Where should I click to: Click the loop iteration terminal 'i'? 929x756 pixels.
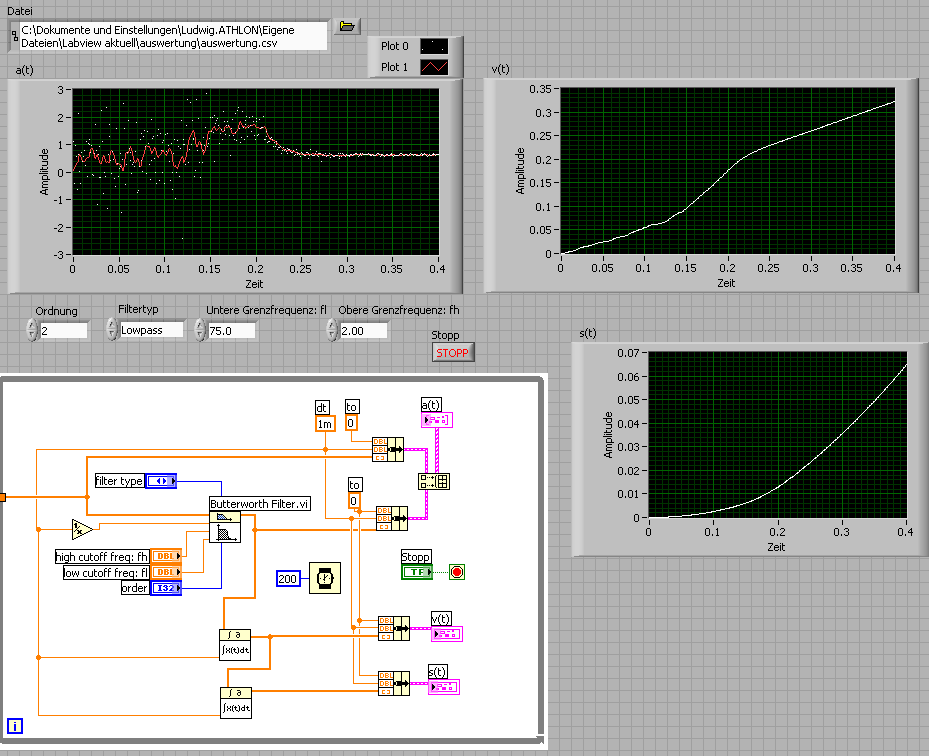(x=15, y=726)
